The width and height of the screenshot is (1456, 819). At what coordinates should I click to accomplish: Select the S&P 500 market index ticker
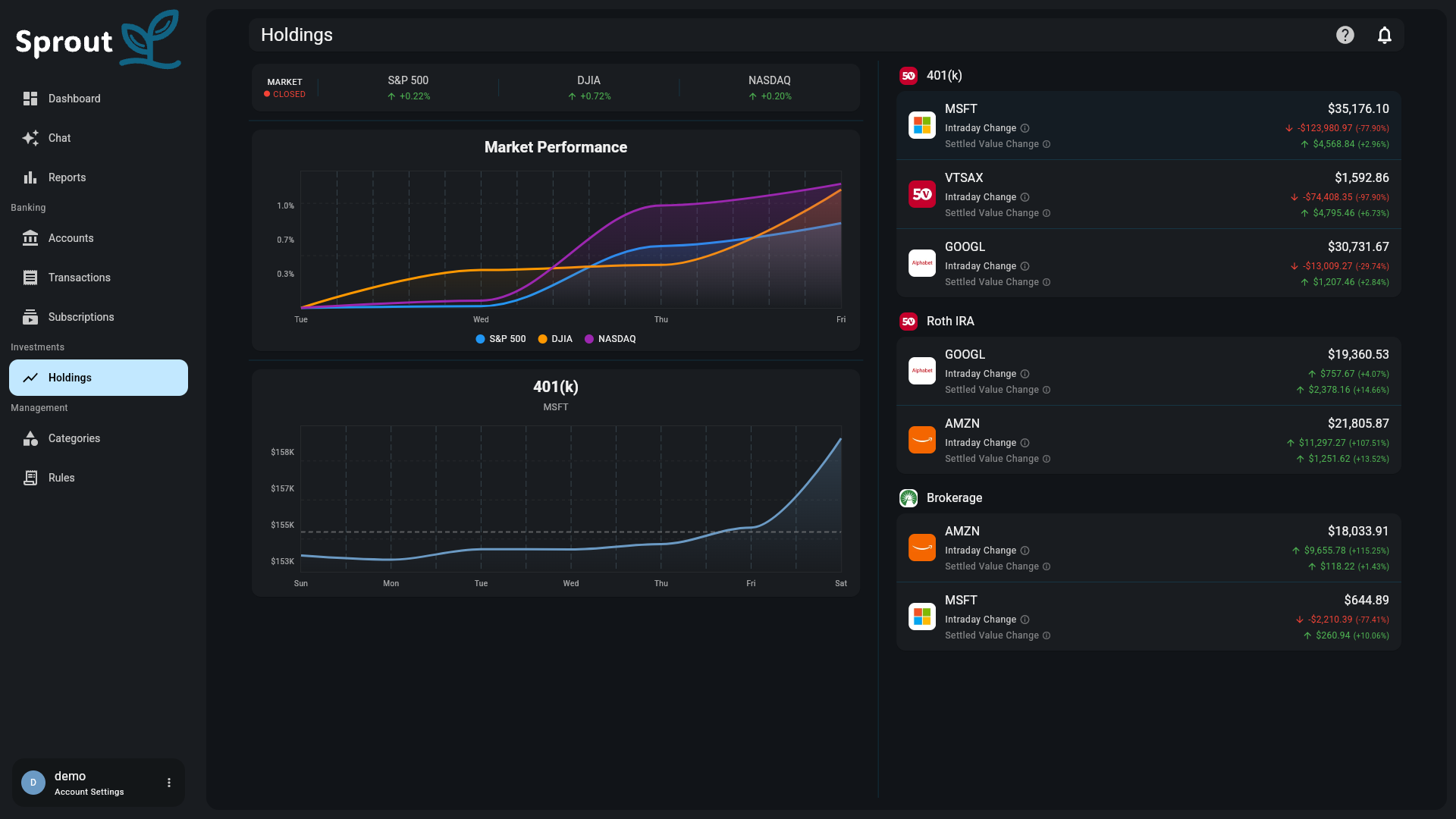point(408,88)
